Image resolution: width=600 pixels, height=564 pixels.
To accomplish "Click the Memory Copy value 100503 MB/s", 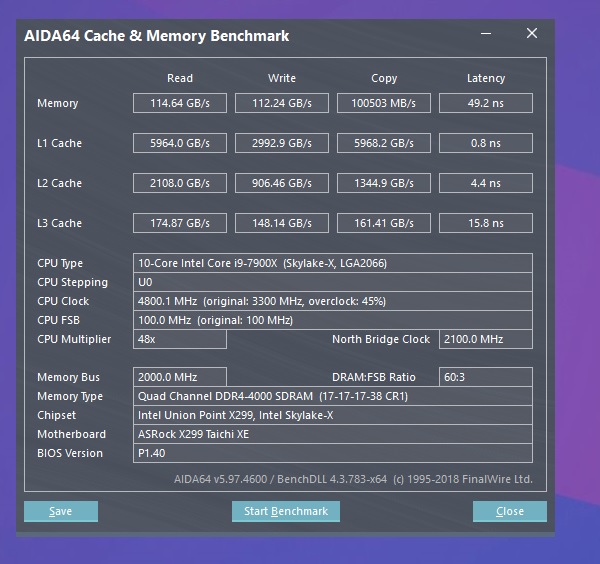I will (x=384, y=103).
